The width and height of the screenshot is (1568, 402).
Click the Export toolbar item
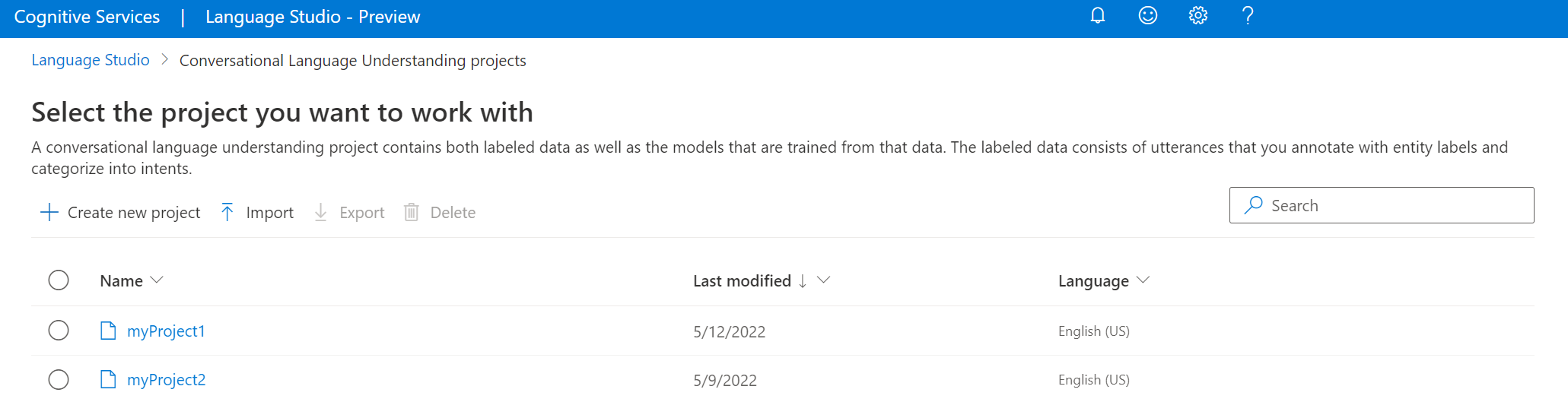coord(348,212)
